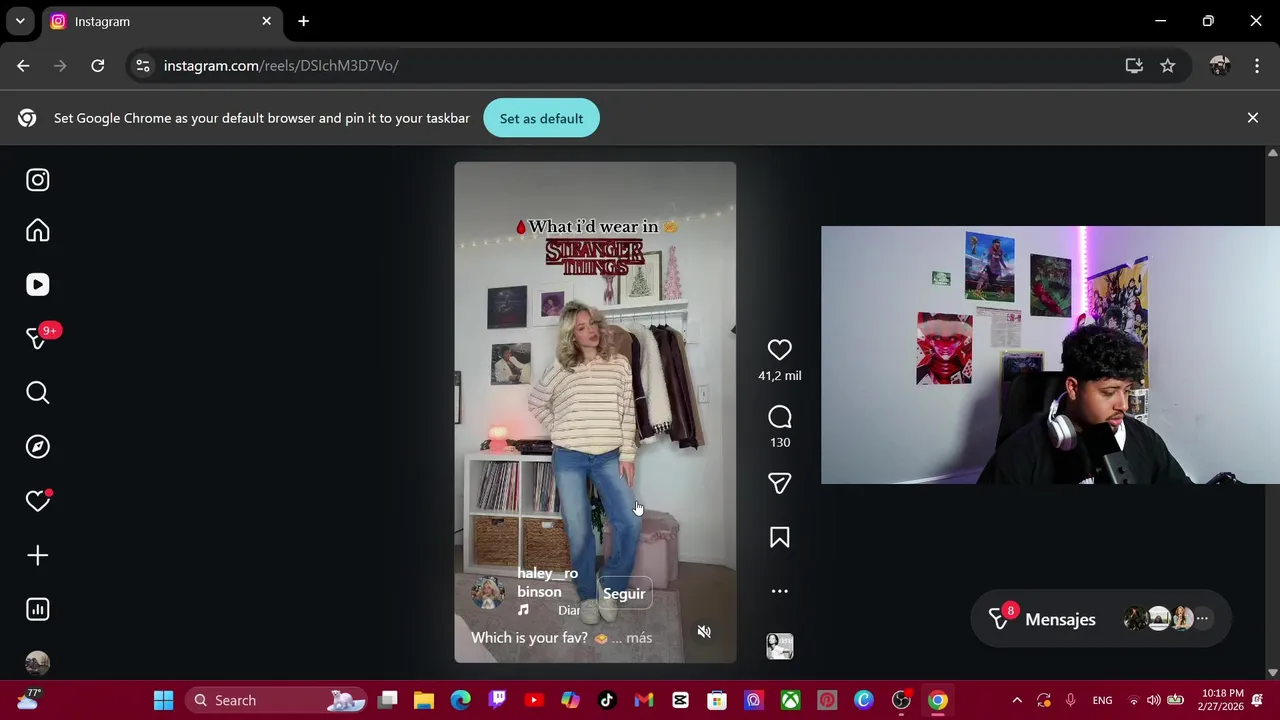Open the audio thumbnail beside the reel
Viewport: 1280px width, 720px height.
(x=779, y=646)
